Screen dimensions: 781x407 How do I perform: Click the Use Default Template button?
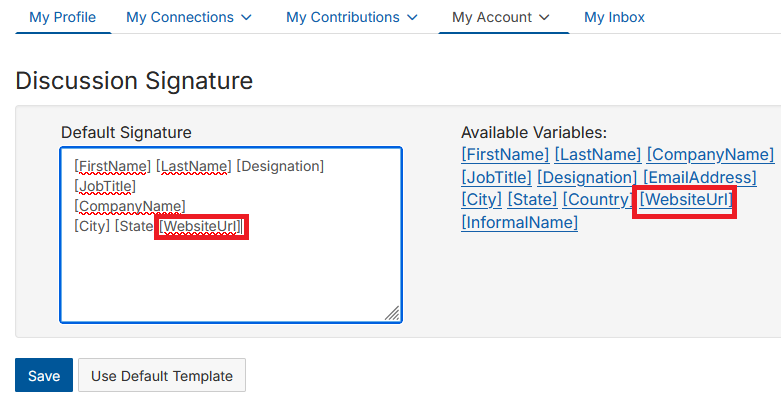[162, 376]
